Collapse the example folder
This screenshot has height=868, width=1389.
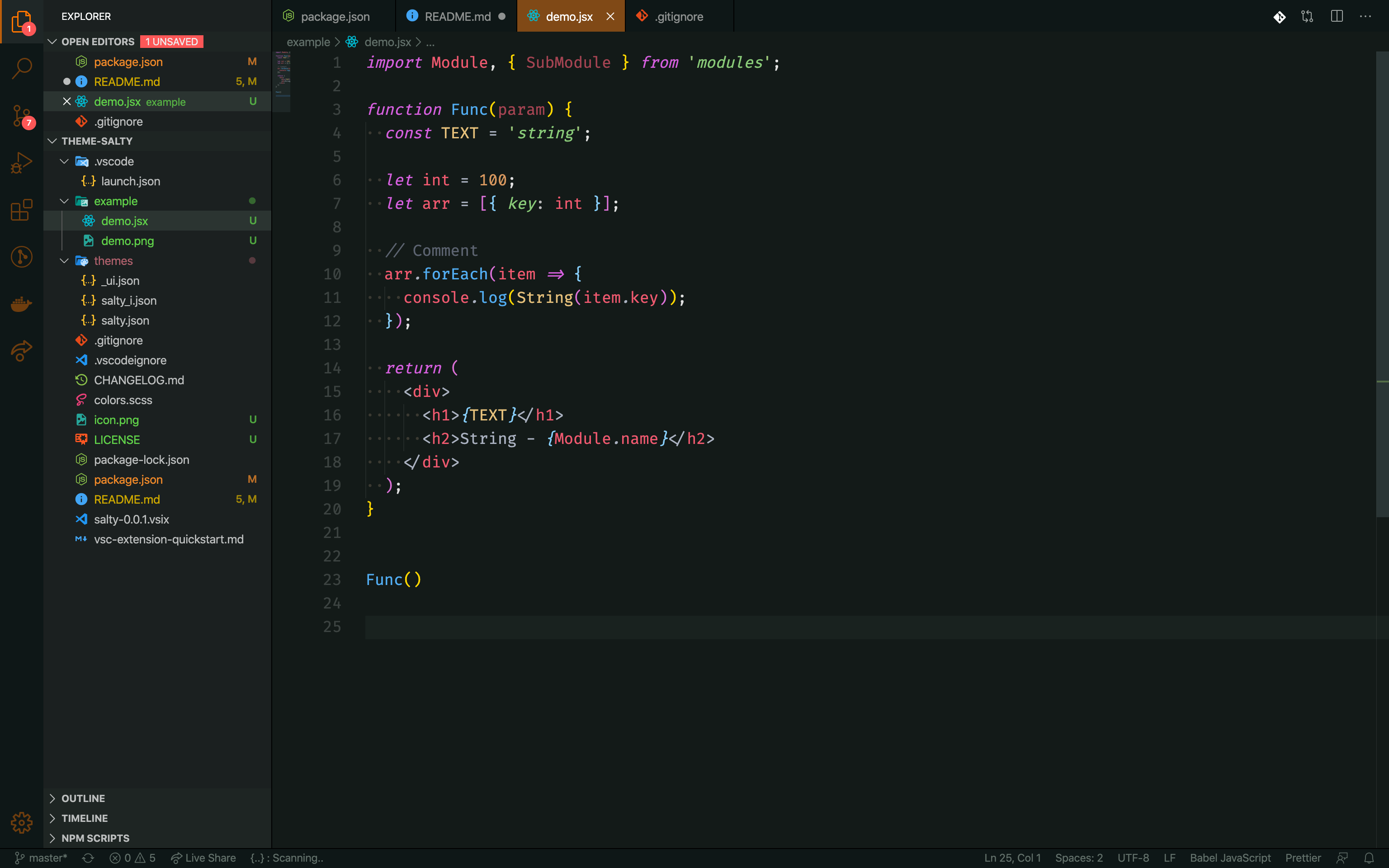point(64,201)
